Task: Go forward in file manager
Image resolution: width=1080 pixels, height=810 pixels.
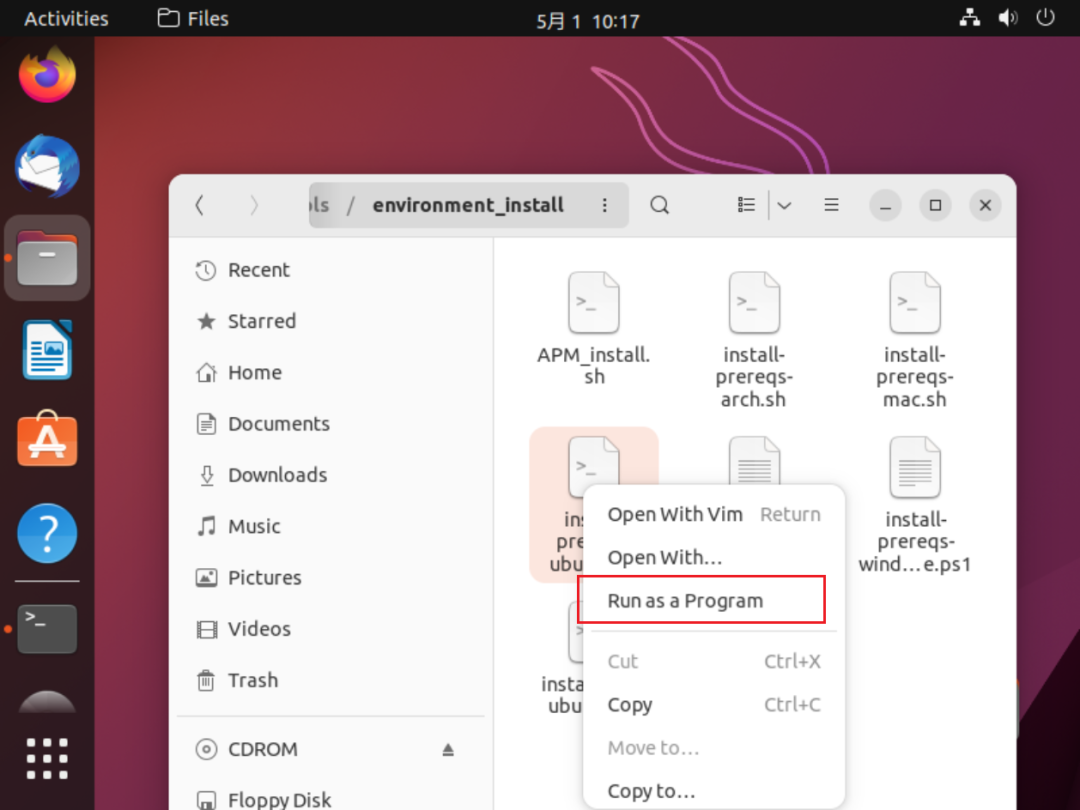Action: coord(253,205)
